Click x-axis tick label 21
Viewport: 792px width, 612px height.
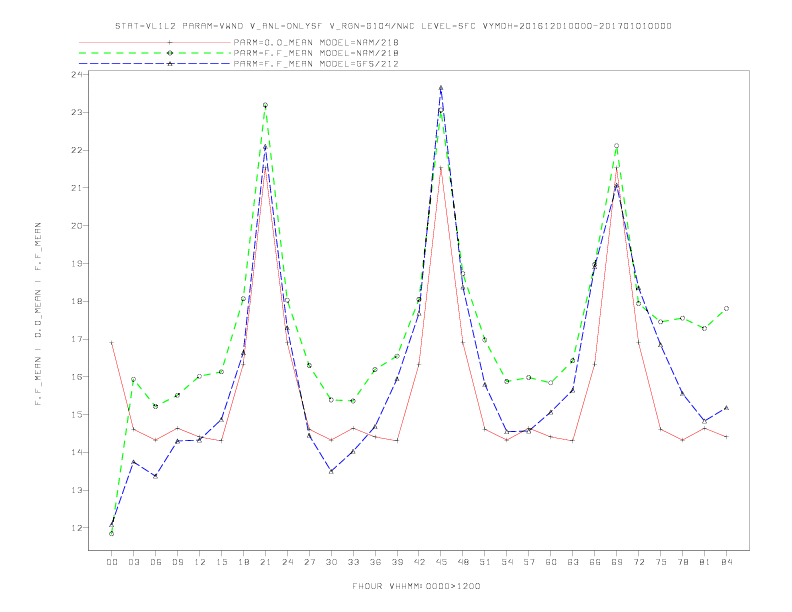coord(265,562)
